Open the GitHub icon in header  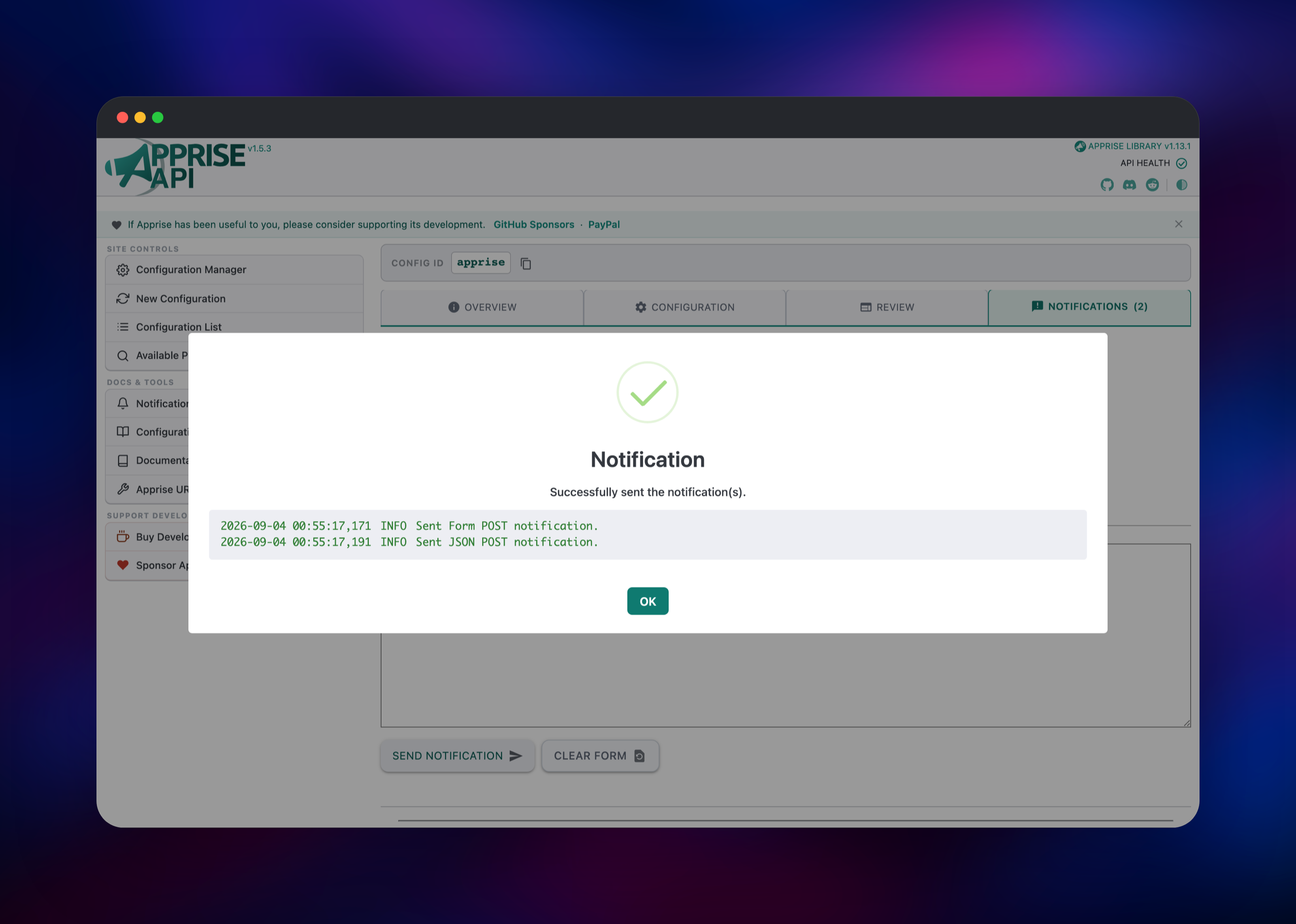tap(1106, 185)
